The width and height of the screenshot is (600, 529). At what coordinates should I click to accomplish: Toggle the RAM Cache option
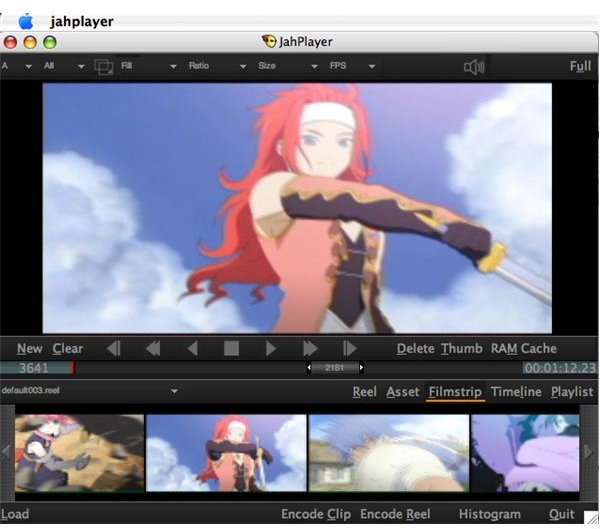(x=524, y=349)
